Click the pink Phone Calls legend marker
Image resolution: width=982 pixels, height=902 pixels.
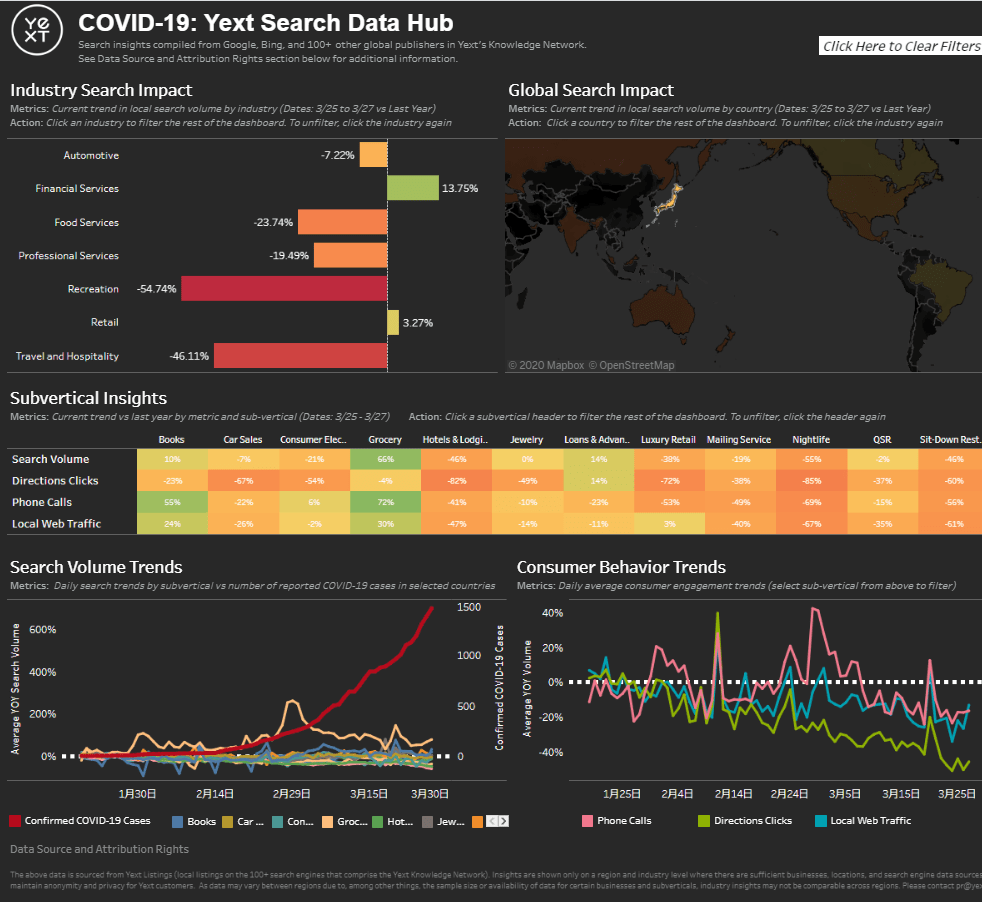587,821
